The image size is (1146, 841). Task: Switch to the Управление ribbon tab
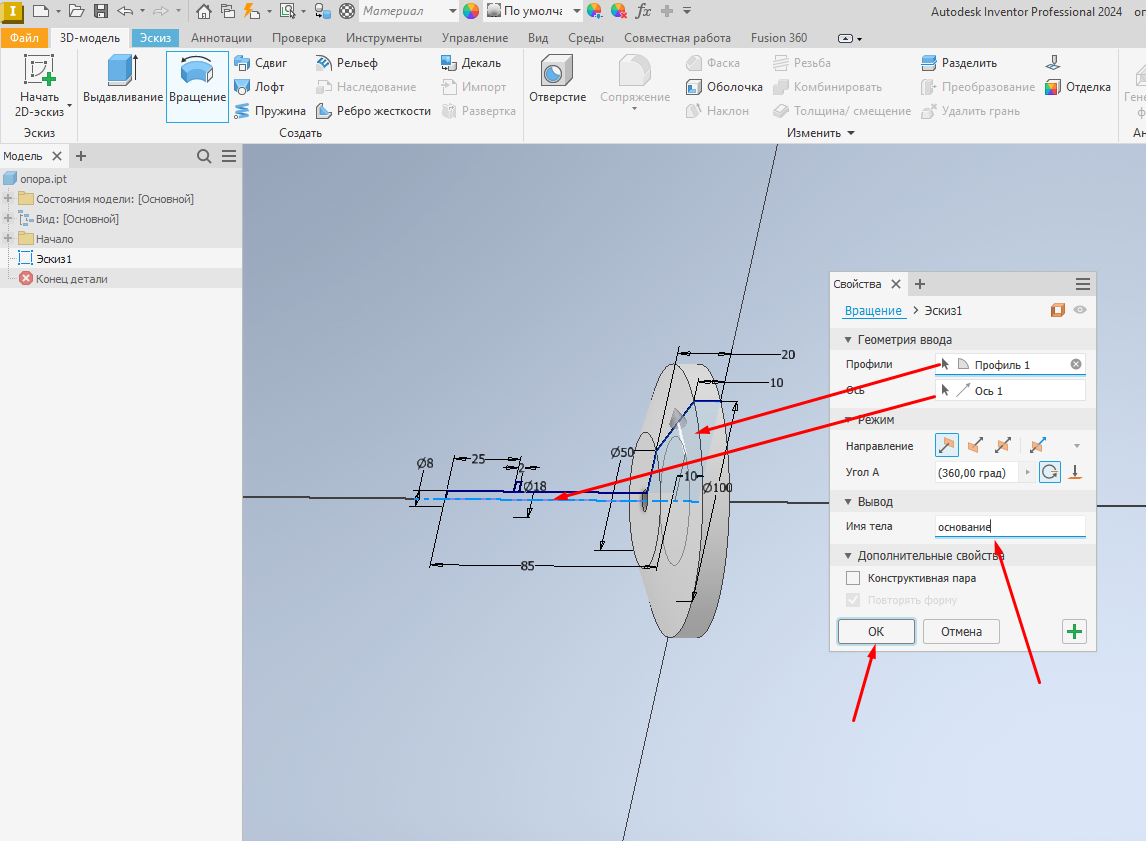coord(474,38)
